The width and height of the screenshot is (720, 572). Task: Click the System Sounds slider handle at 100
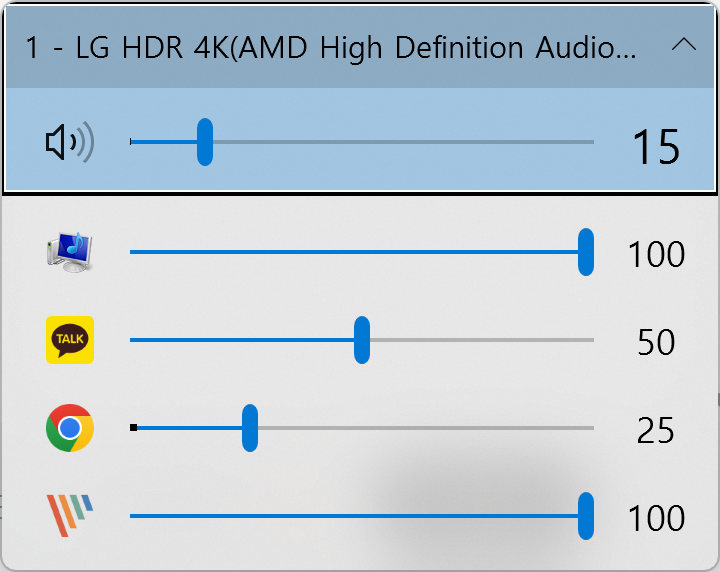586,252
